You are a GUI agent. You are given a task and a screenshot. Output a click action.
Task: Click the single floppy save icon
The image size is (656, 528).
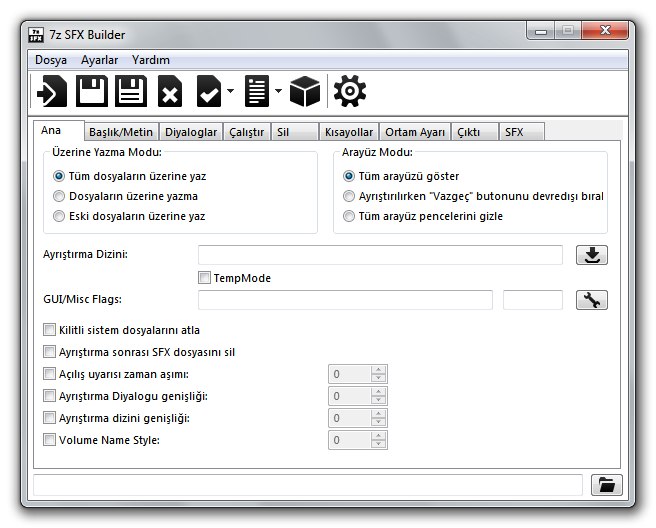pos(92,91)
